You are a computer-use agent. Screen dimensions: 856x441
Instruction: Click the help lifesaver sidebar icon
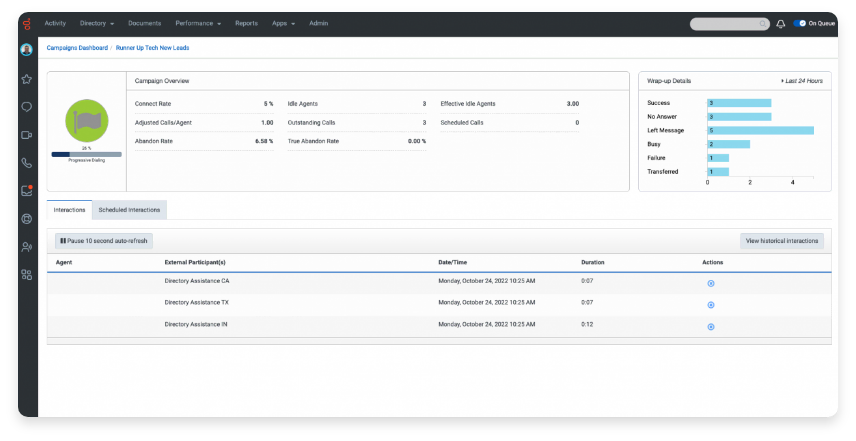click(26, 219)
